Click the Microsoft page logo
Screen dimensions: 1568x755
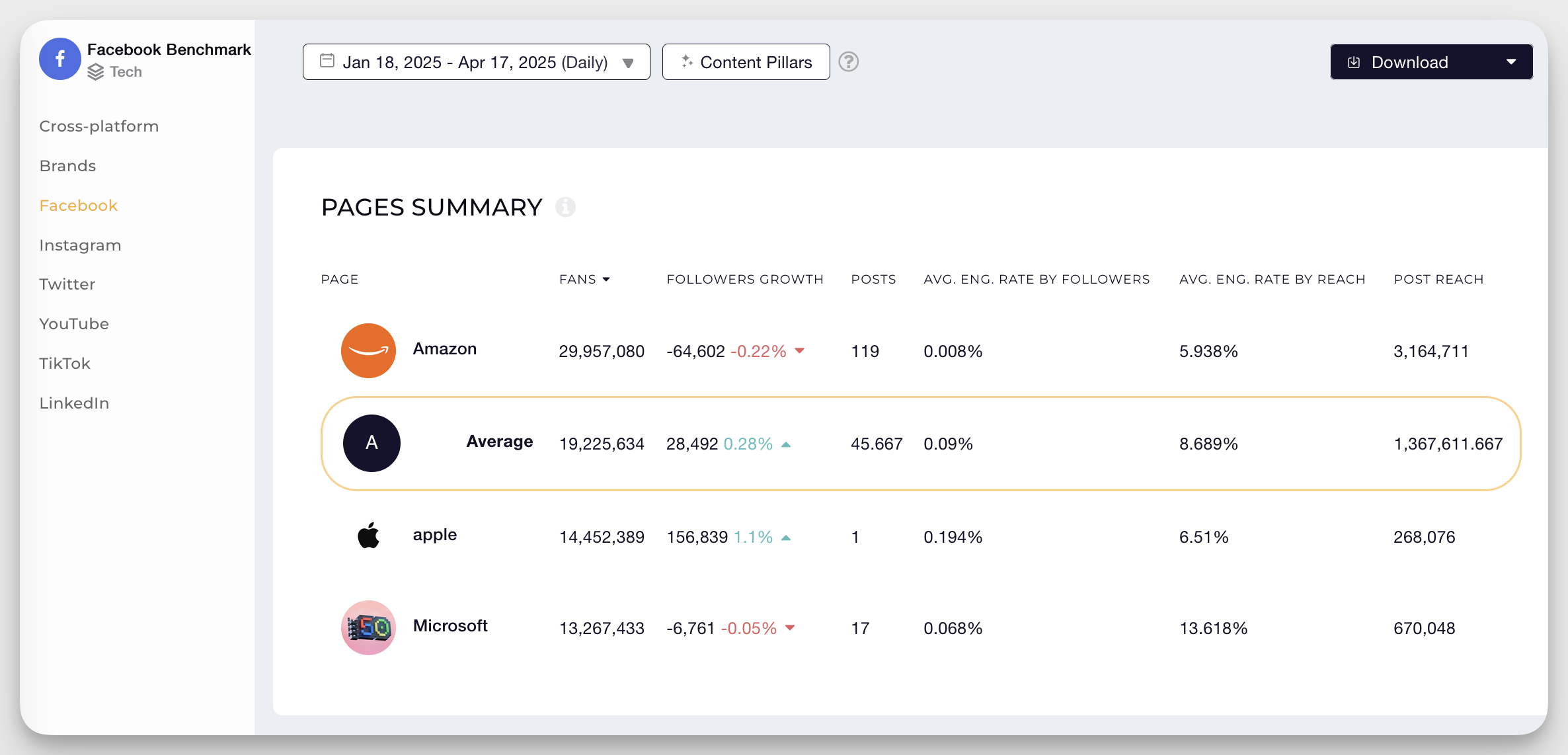pos(368,627)
